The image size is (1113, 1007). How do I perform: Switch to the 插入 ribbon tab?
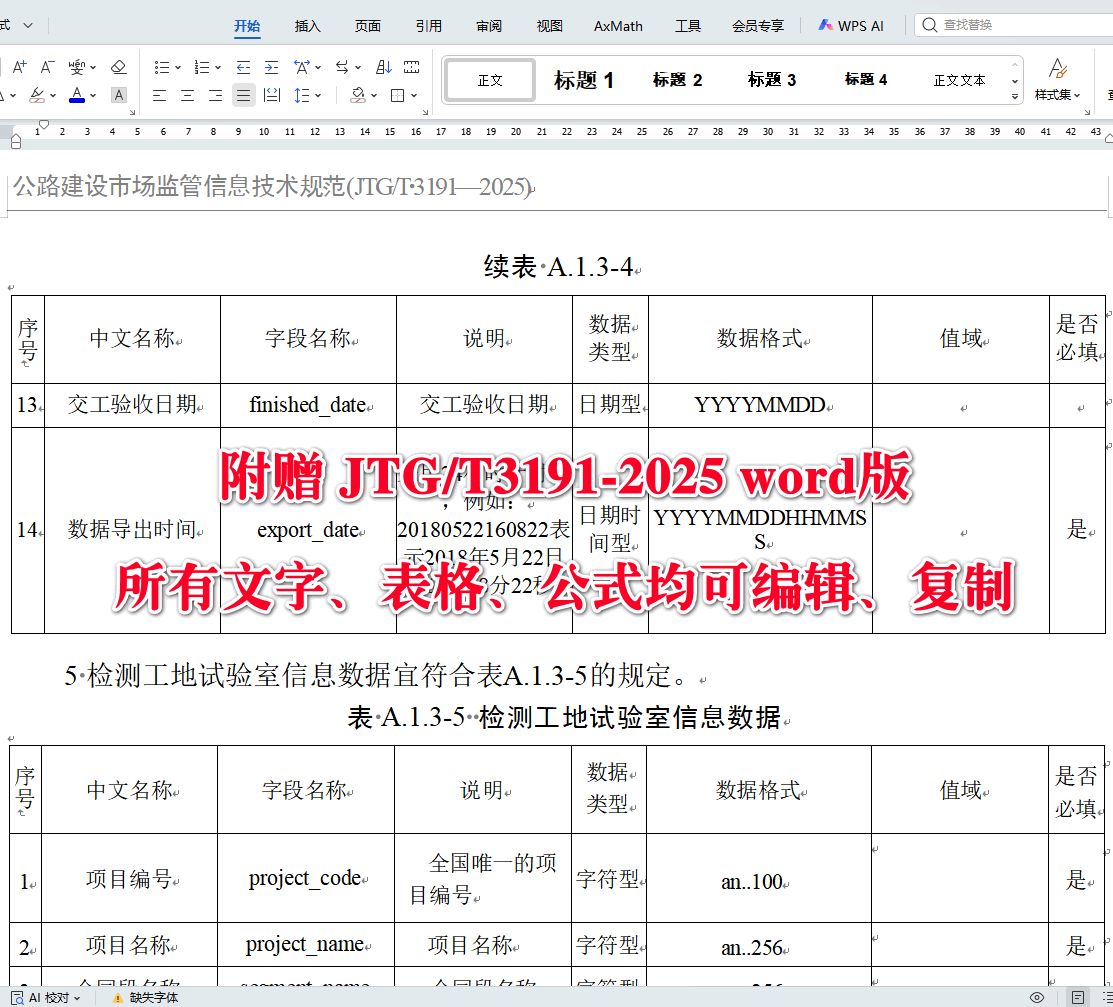(307, 26)
